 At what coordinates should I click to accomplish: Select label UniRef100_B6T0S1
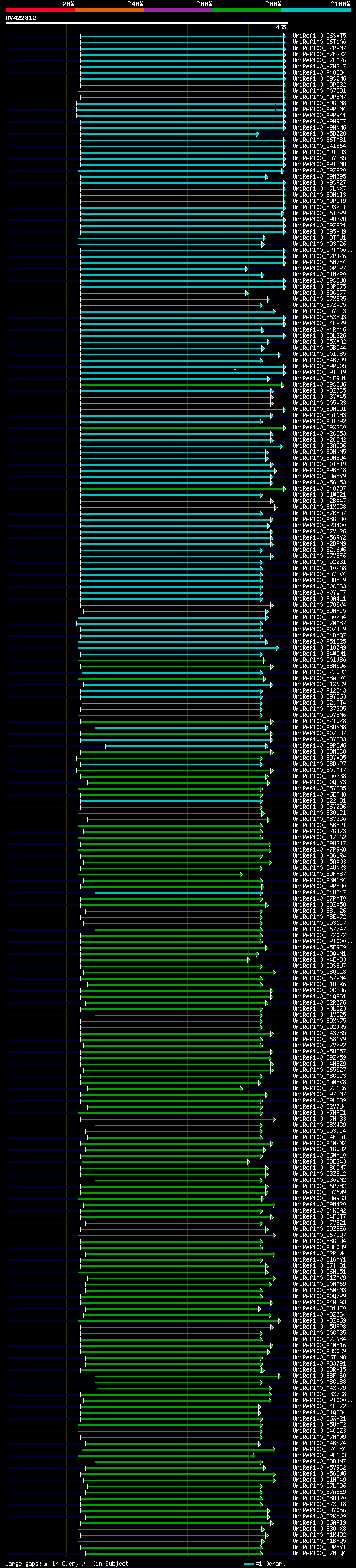point(319,140)
